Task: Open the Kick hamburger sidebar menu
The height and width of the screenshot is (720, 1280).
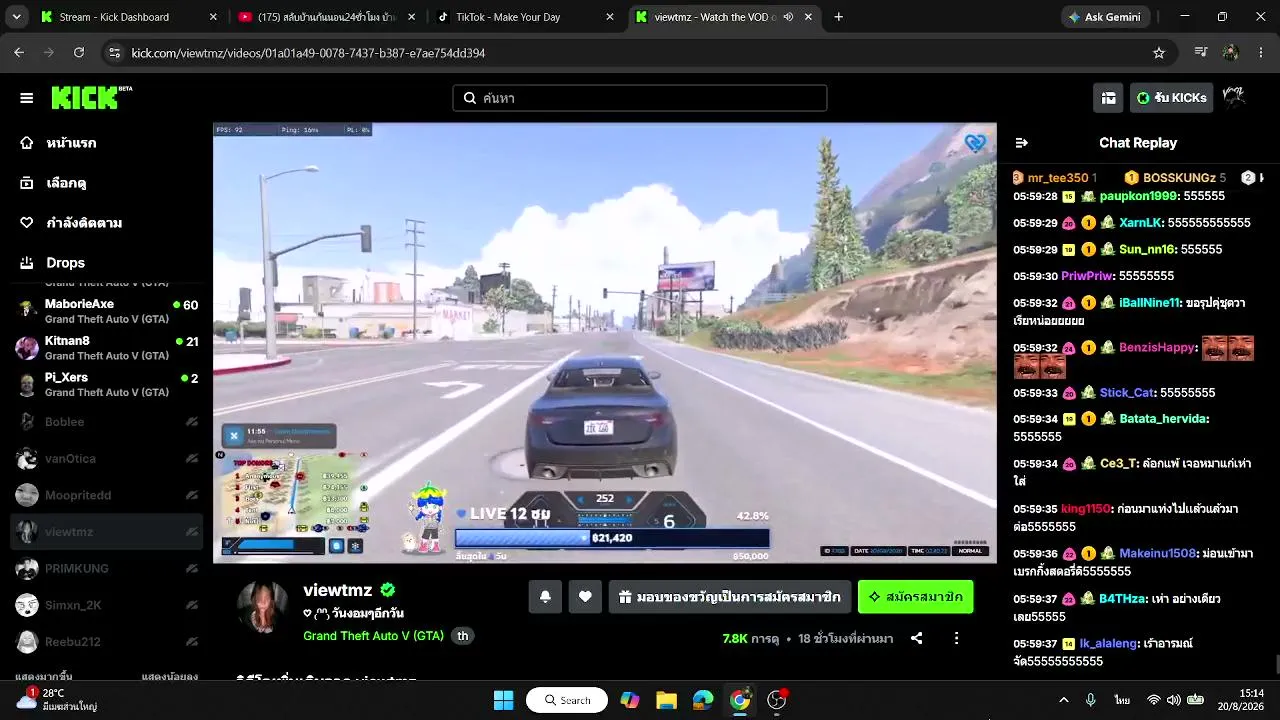Action: [x=27, y=98]
